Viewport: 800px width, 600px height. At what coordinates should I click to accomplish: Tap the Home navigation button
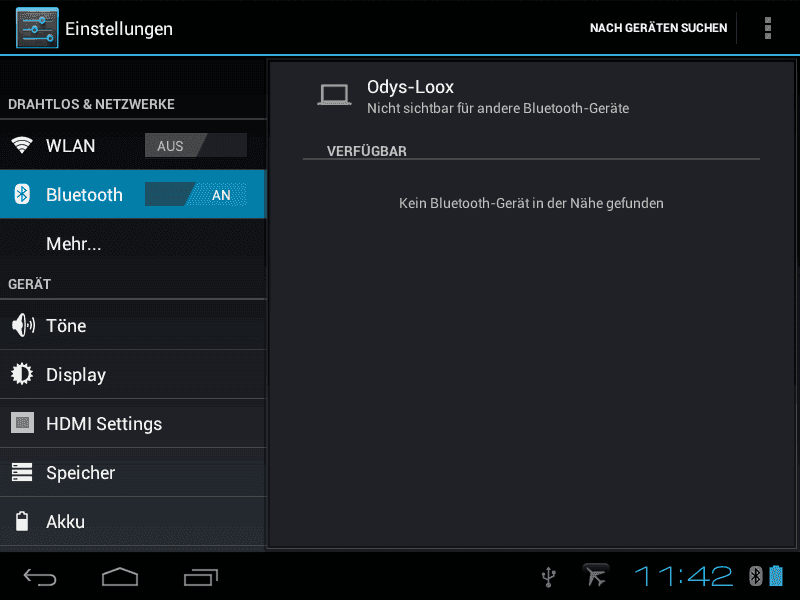[120, 577]
